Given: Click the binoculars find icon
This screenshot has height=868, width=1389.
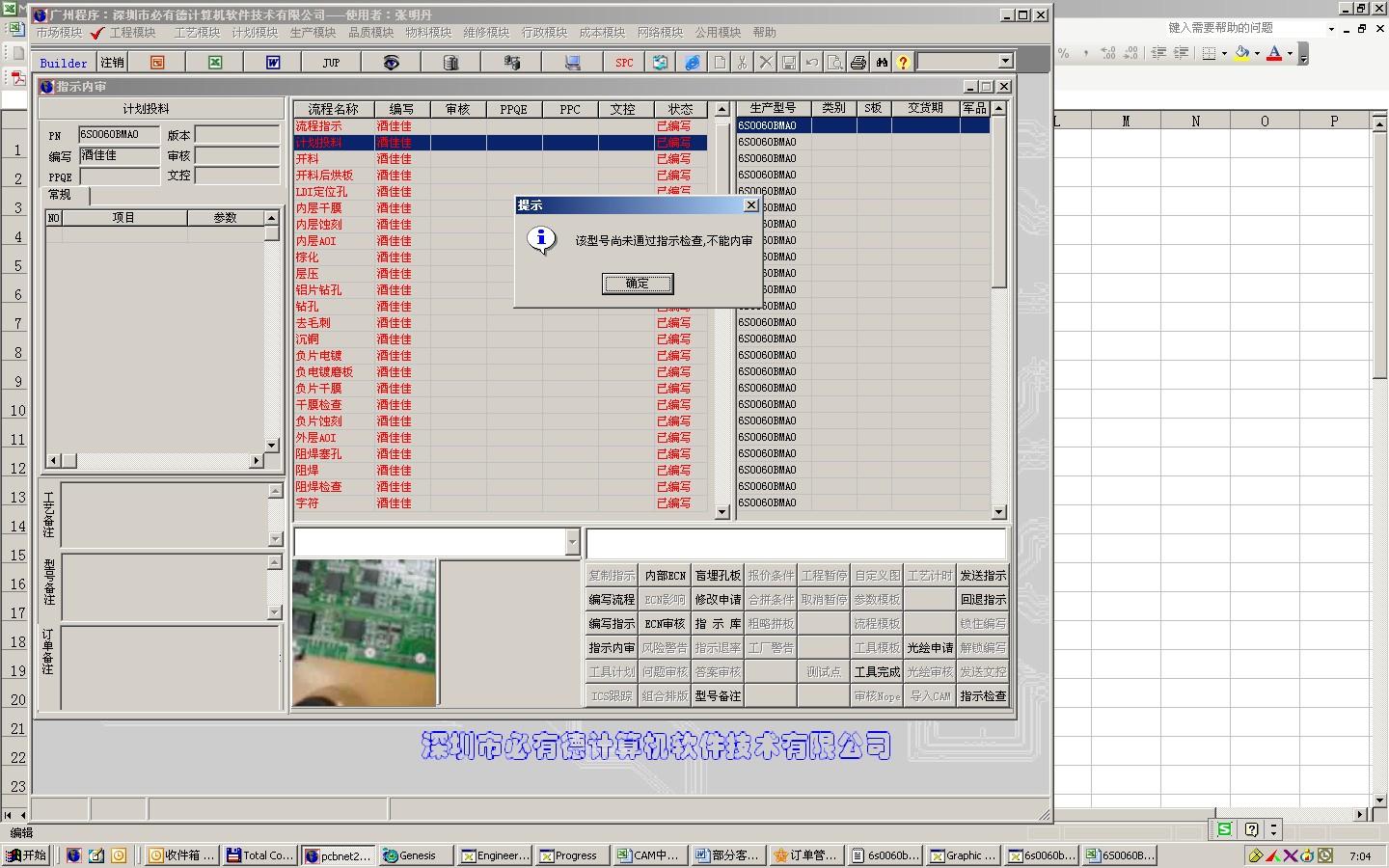Looking at the screenshot, I should point(882,63).
